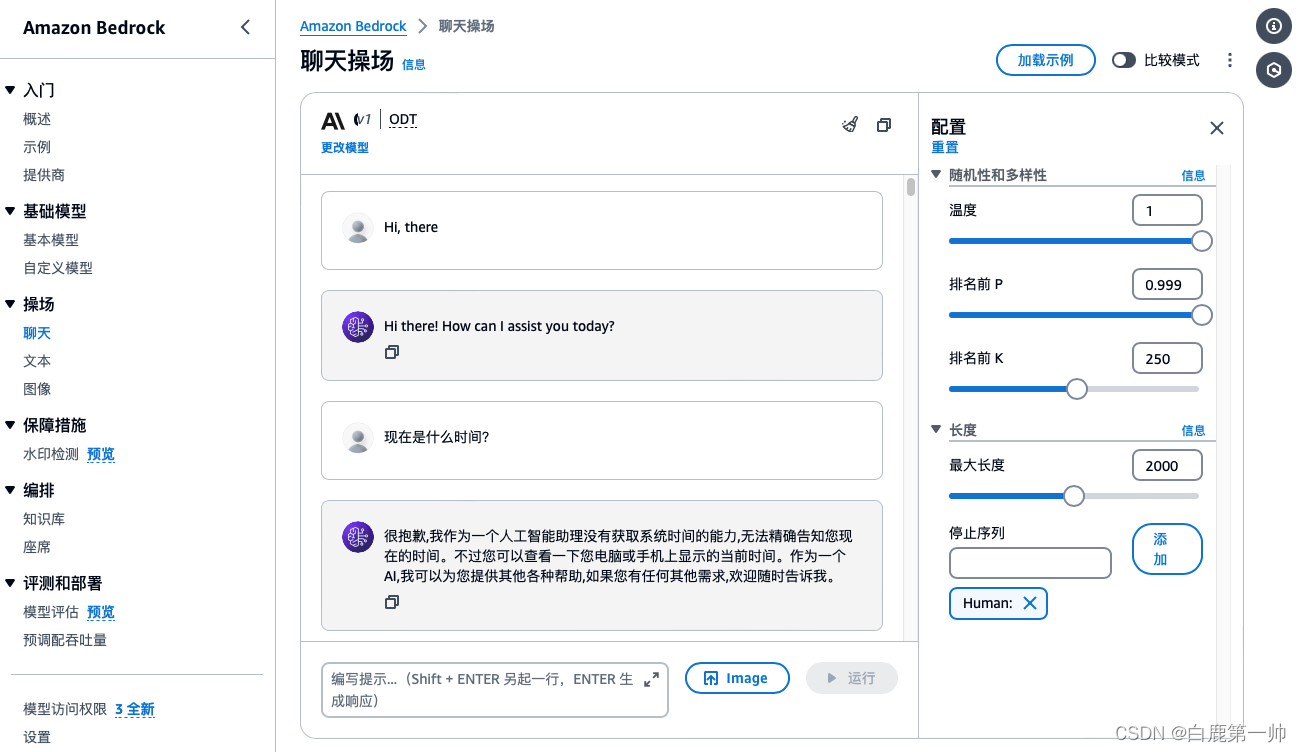Screen dimensions: 1301x752
Task: Collapse the 评测和部署 section
Action: point(10,583)
